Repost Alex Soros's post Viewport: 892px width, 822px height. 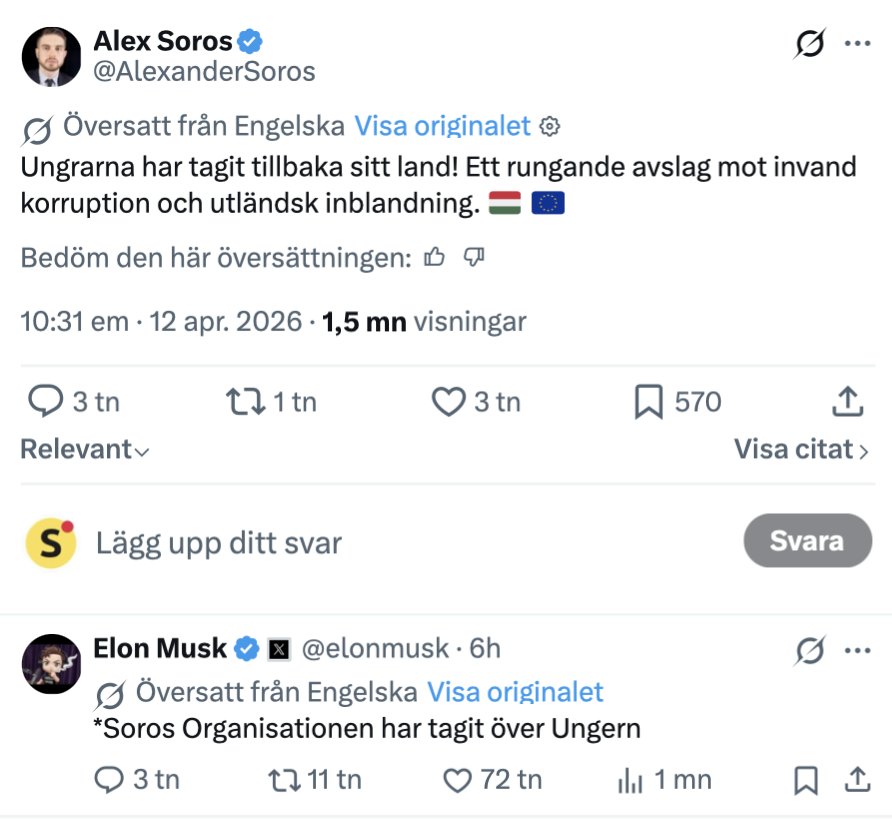245,402
